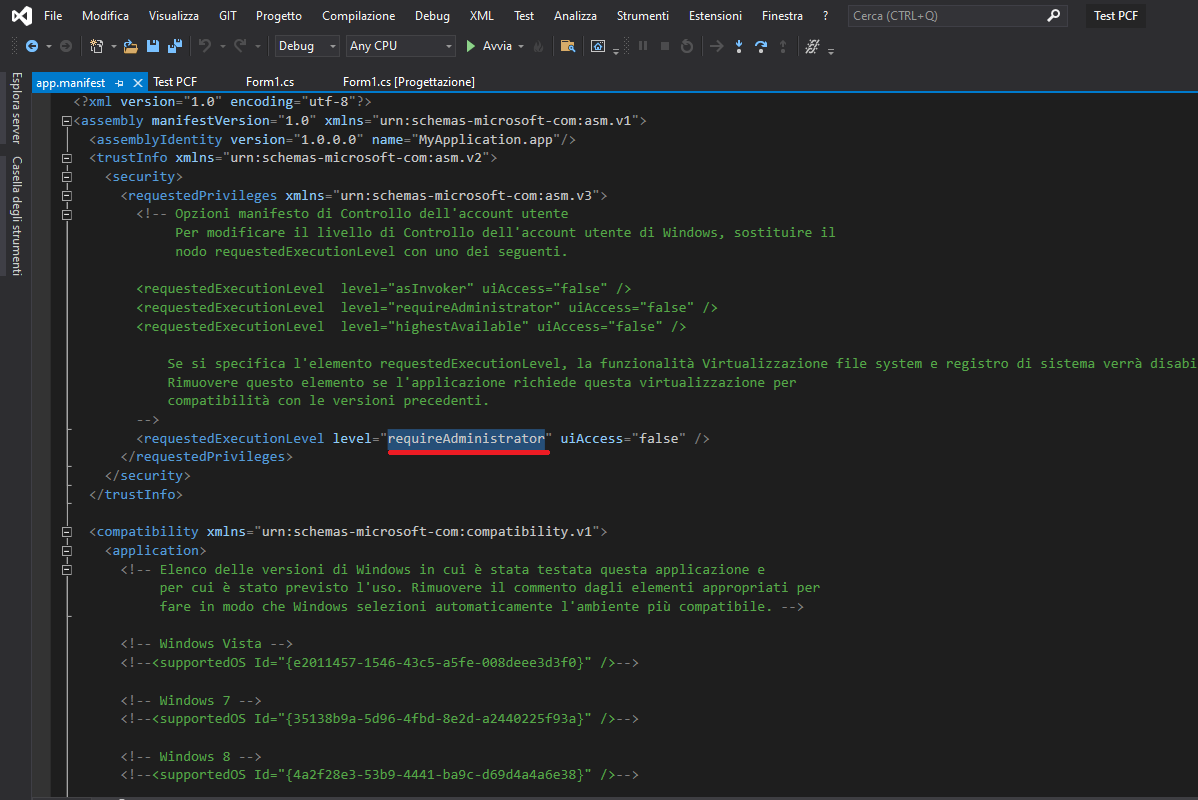1198x800 pixels.
Task: Close the app.manifest tab
Action: (137, 82)
